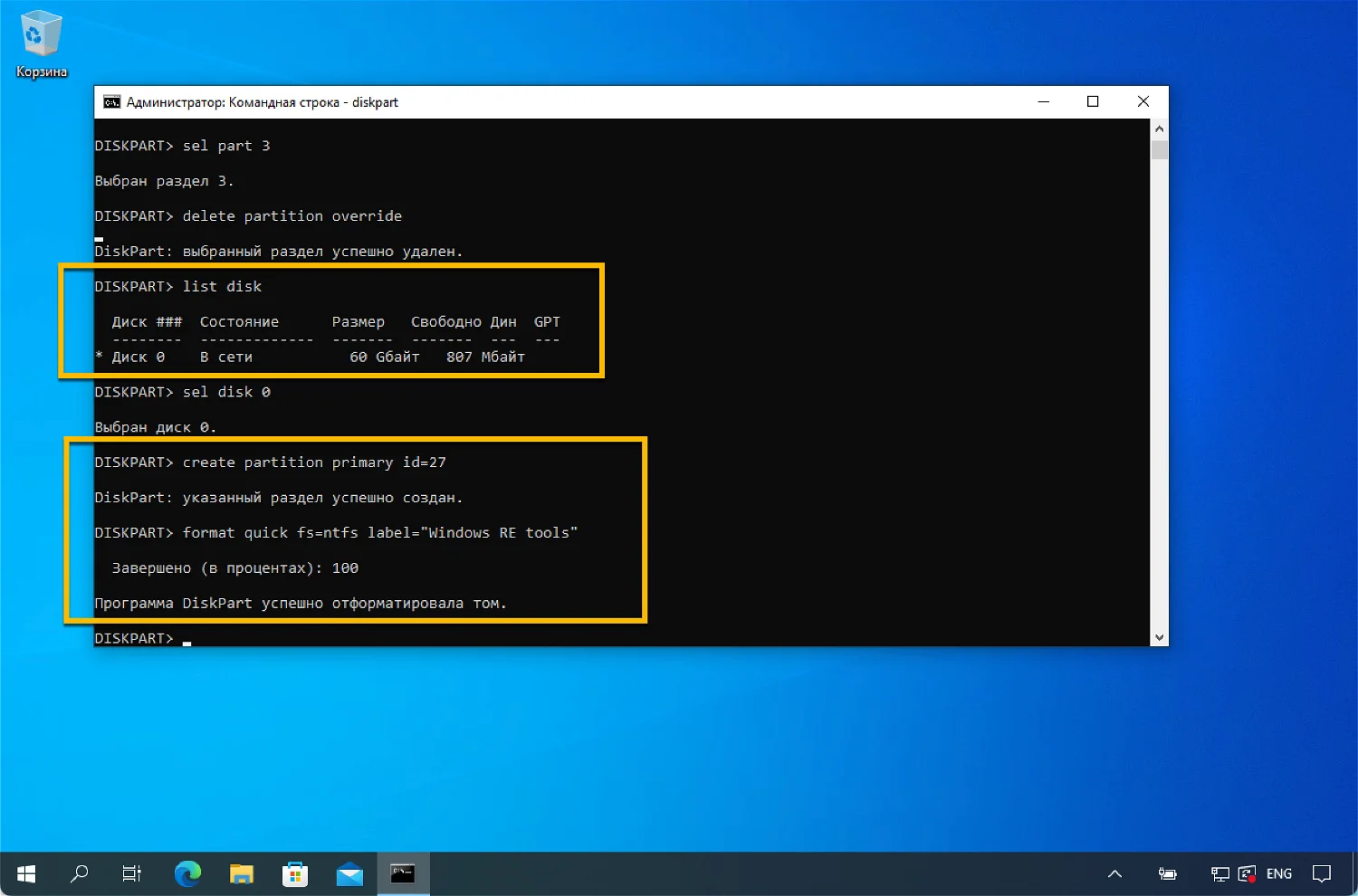Open Action Center from the system tray

[x=1323, y=873]
